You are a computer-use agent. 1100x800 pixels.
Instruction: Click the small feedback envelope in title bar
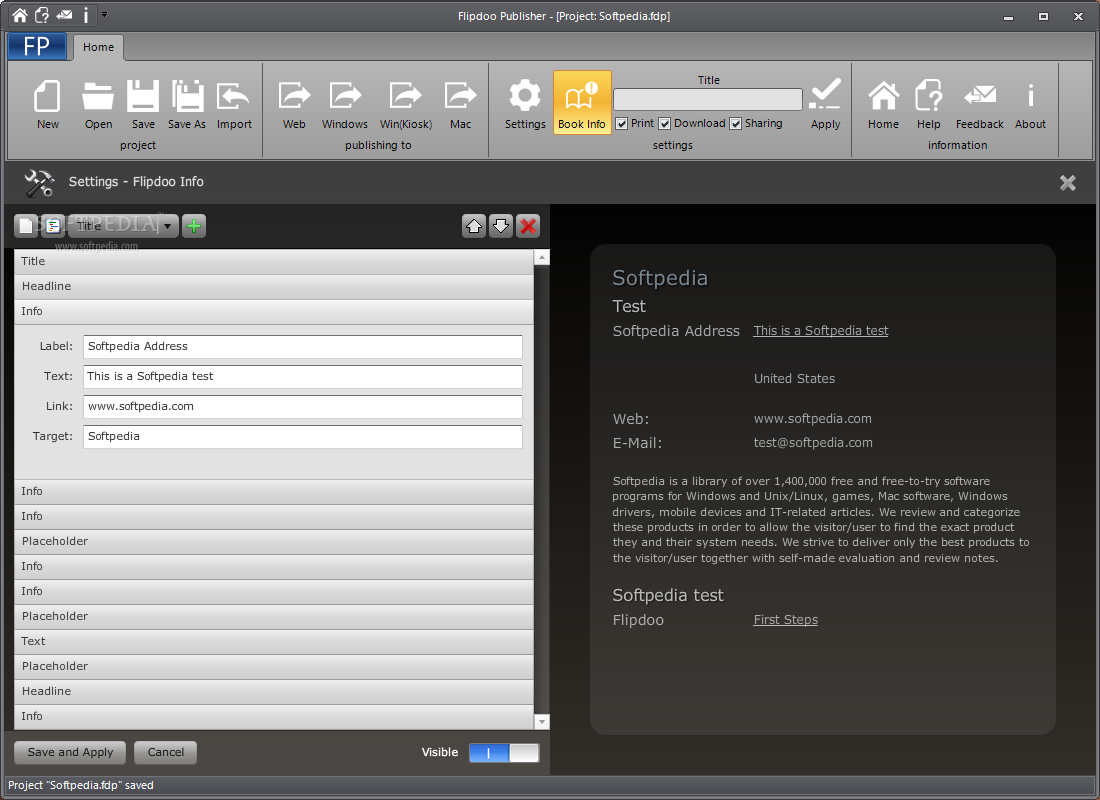click(65, 15)
